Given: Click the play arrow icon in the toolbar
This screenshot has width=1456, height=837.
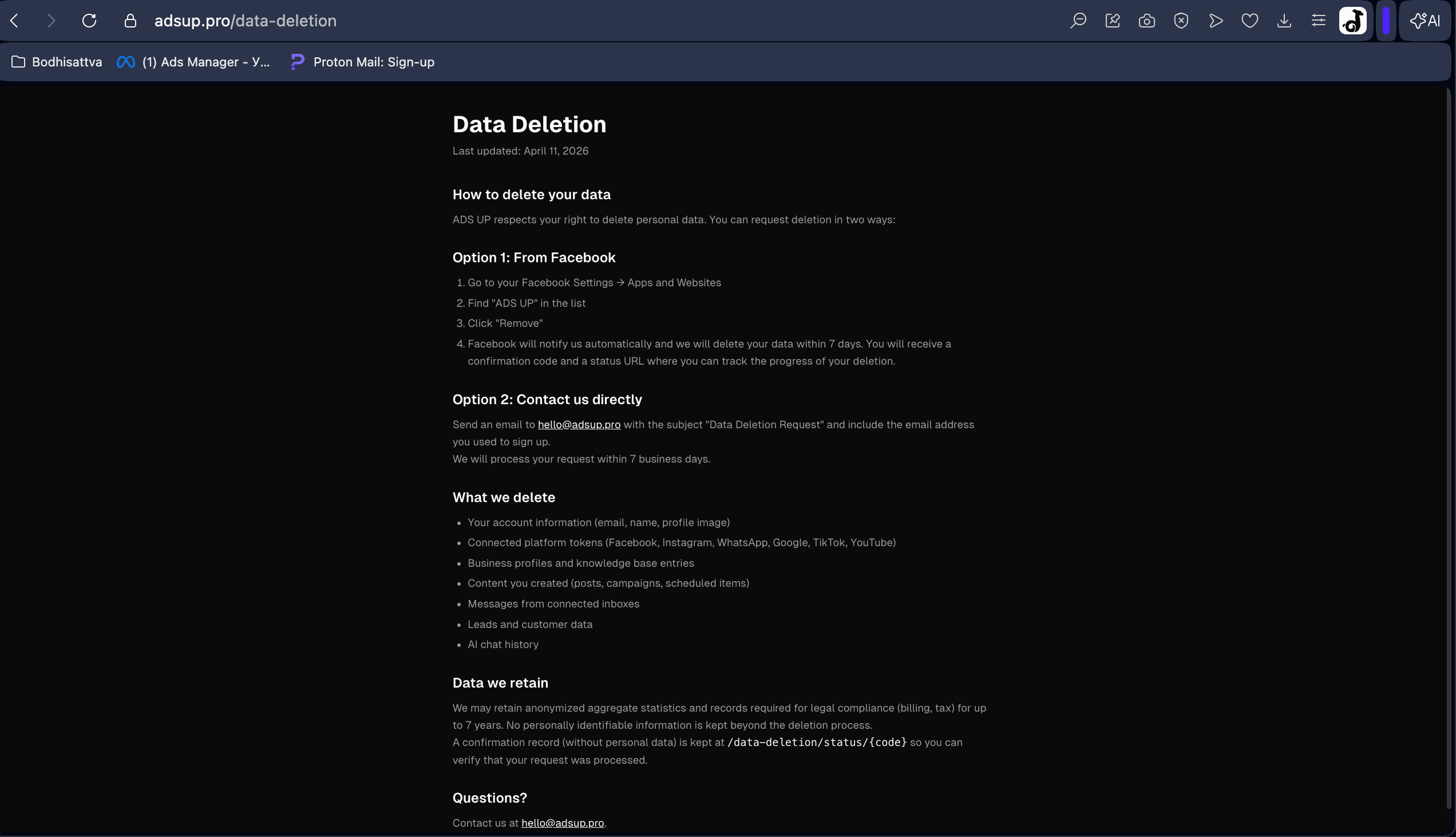Looking at the screenshot, I should click(1215, 21).
